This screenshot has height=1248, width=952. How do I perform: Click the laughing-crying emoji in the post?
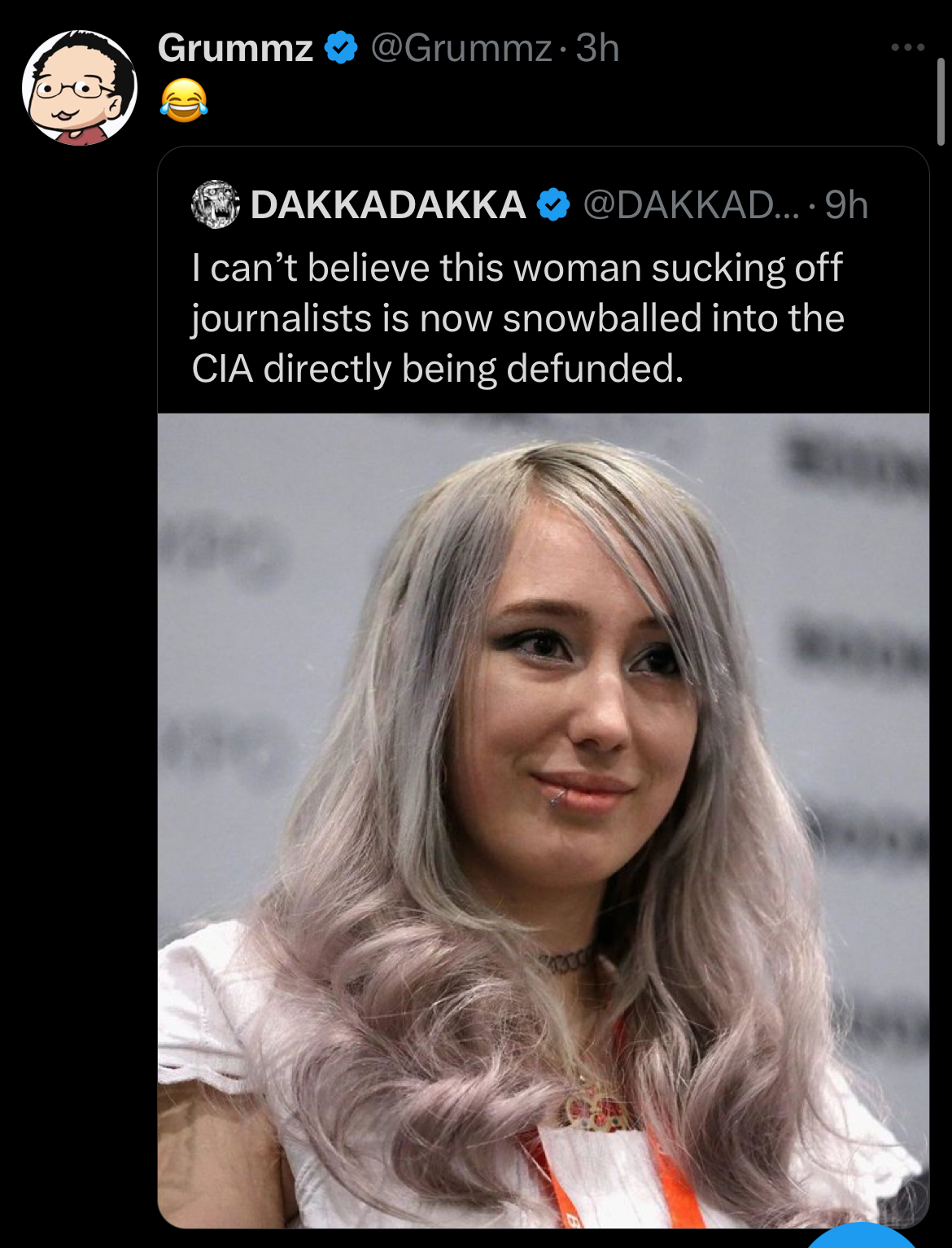point(184,101)
